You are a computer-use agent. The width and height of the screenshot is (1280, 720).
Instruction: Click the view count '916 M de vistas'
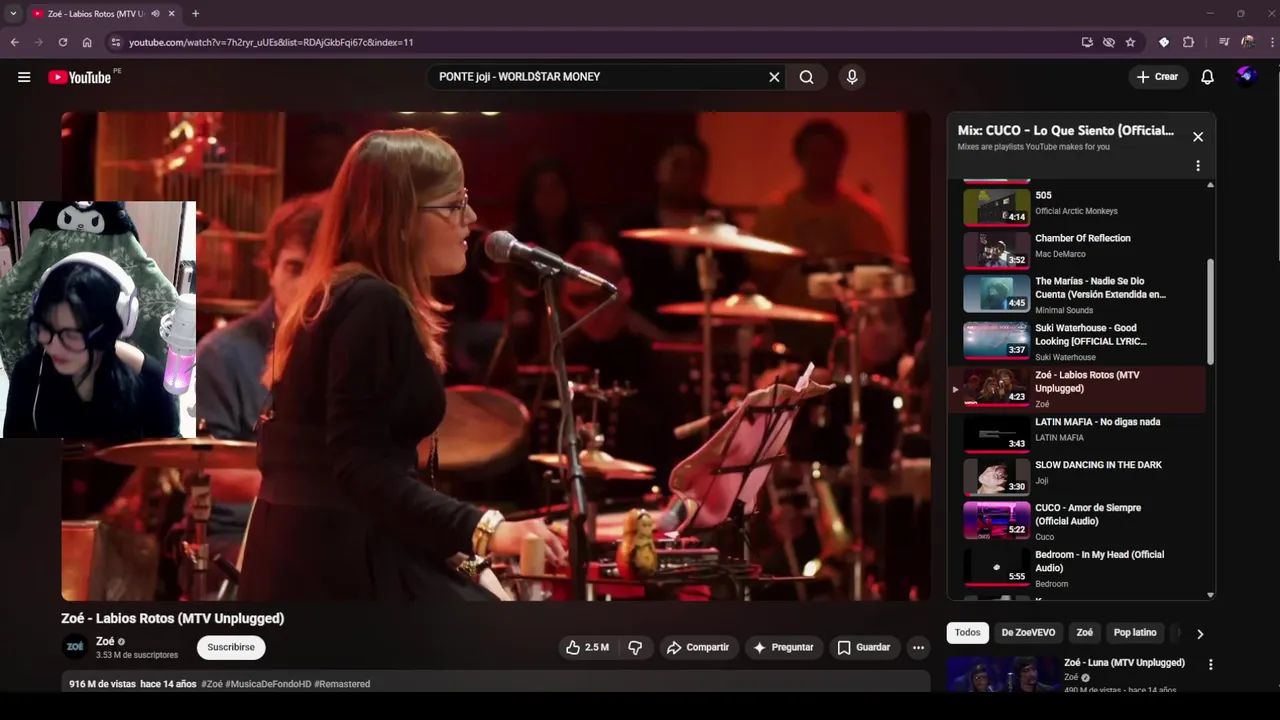102,684
